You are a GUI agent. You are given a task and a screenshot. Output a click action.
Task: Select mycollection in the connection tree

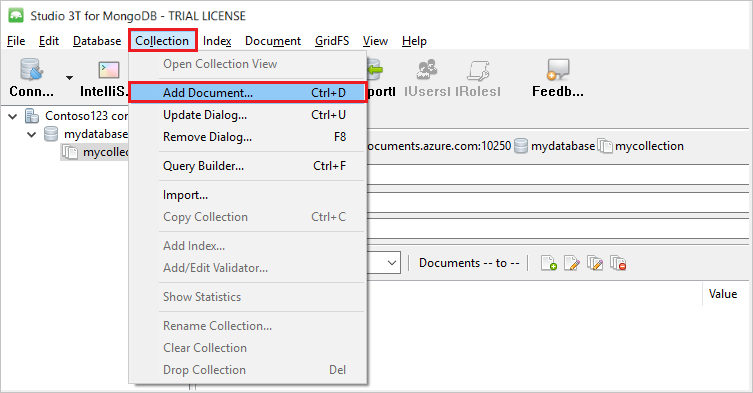point(105,152)
